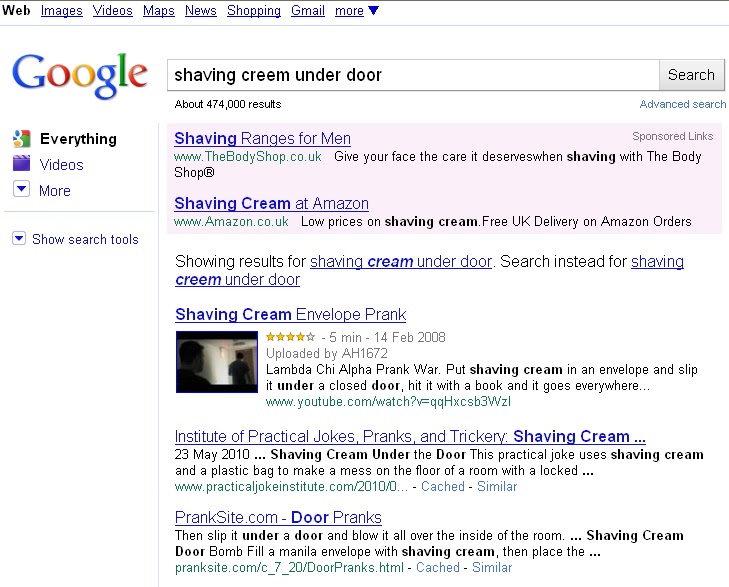729x587 pixels.
Task: Select Everything filter in sidebar
Action: point(78,139)
